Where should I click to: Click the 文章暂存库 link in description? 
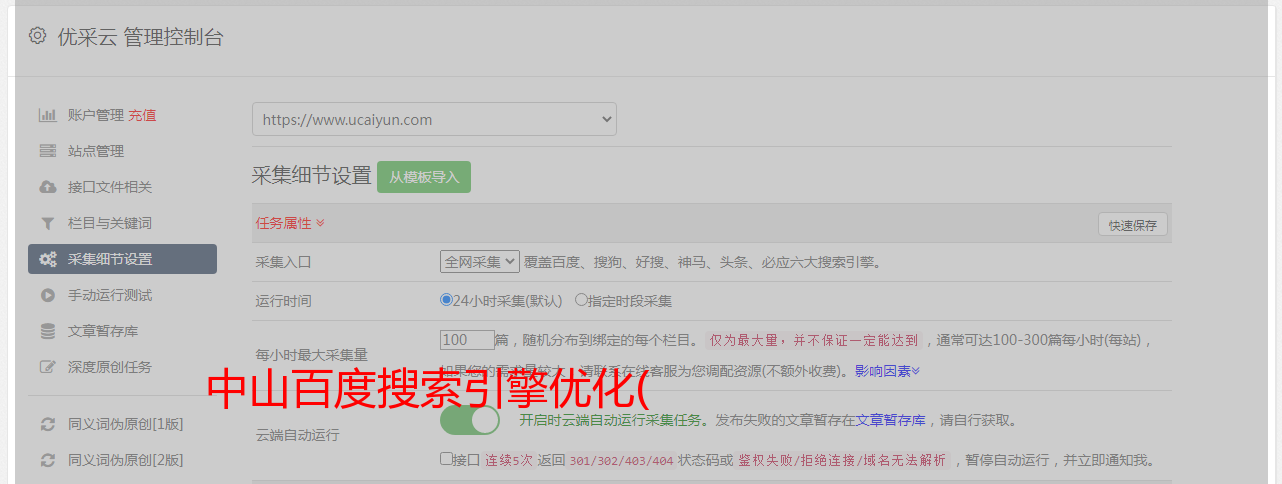tap(890, 420)
